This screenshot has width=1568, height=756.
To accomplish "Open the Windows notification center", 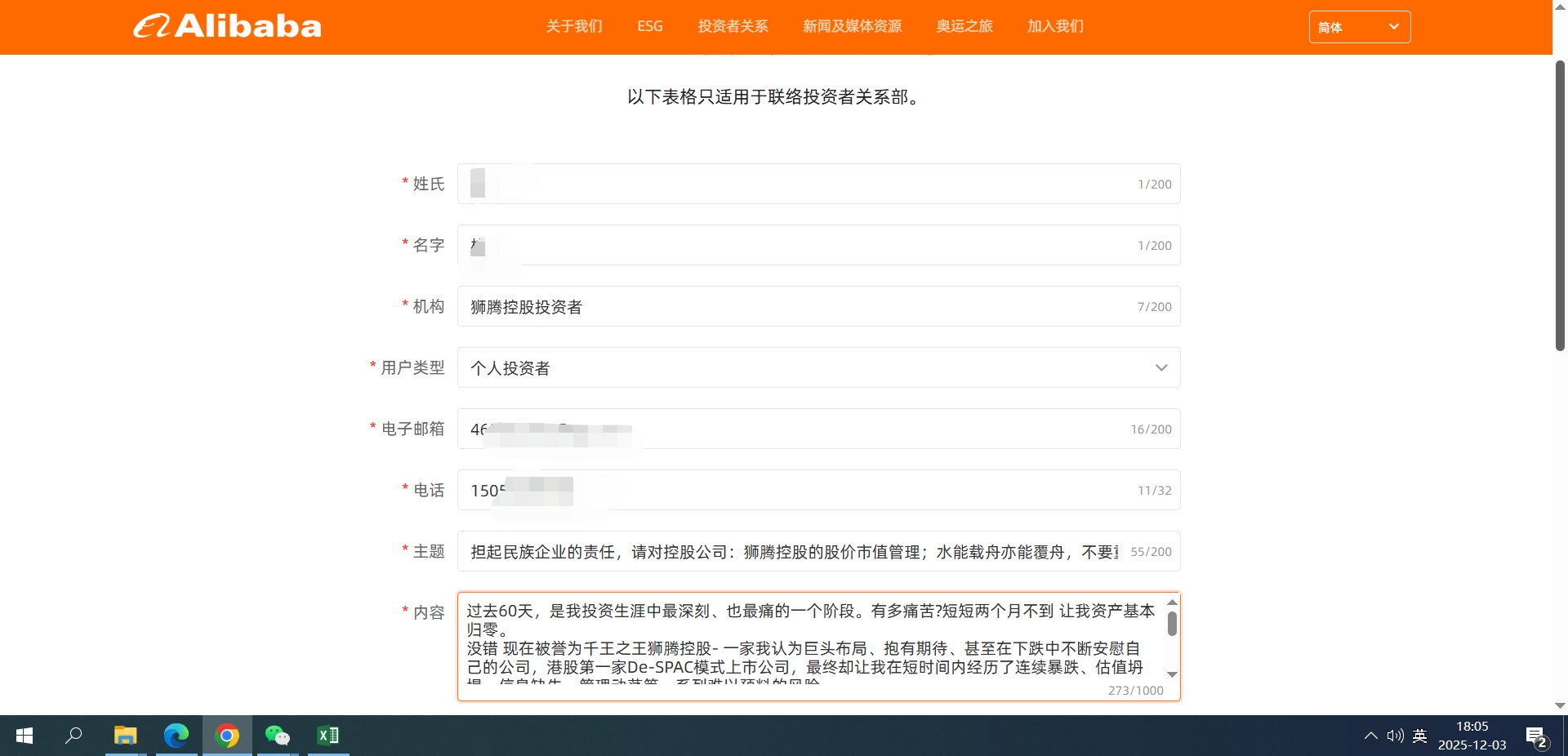I will point(1537,736).
